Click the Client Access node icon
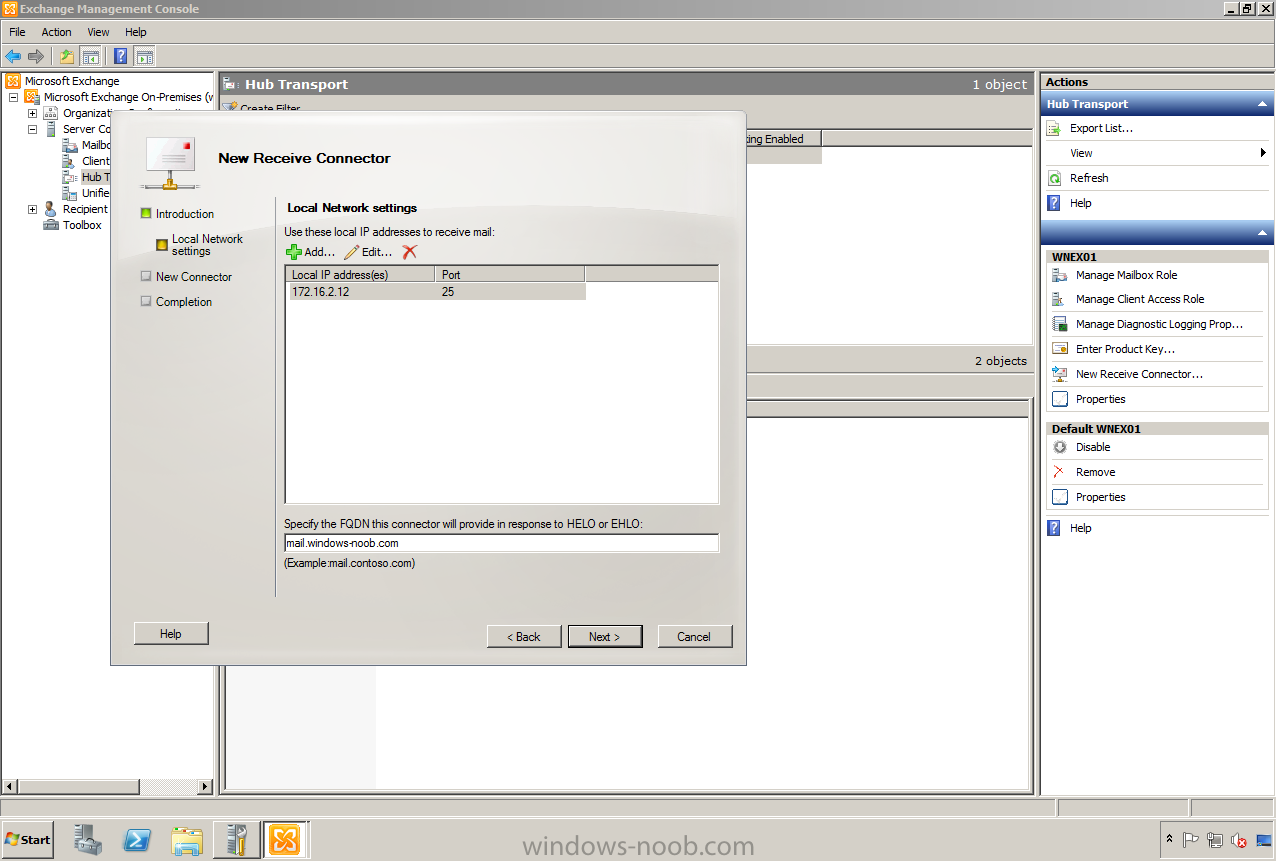The width and height of the screenshot is (1276, 861). [x=70, y=161]
